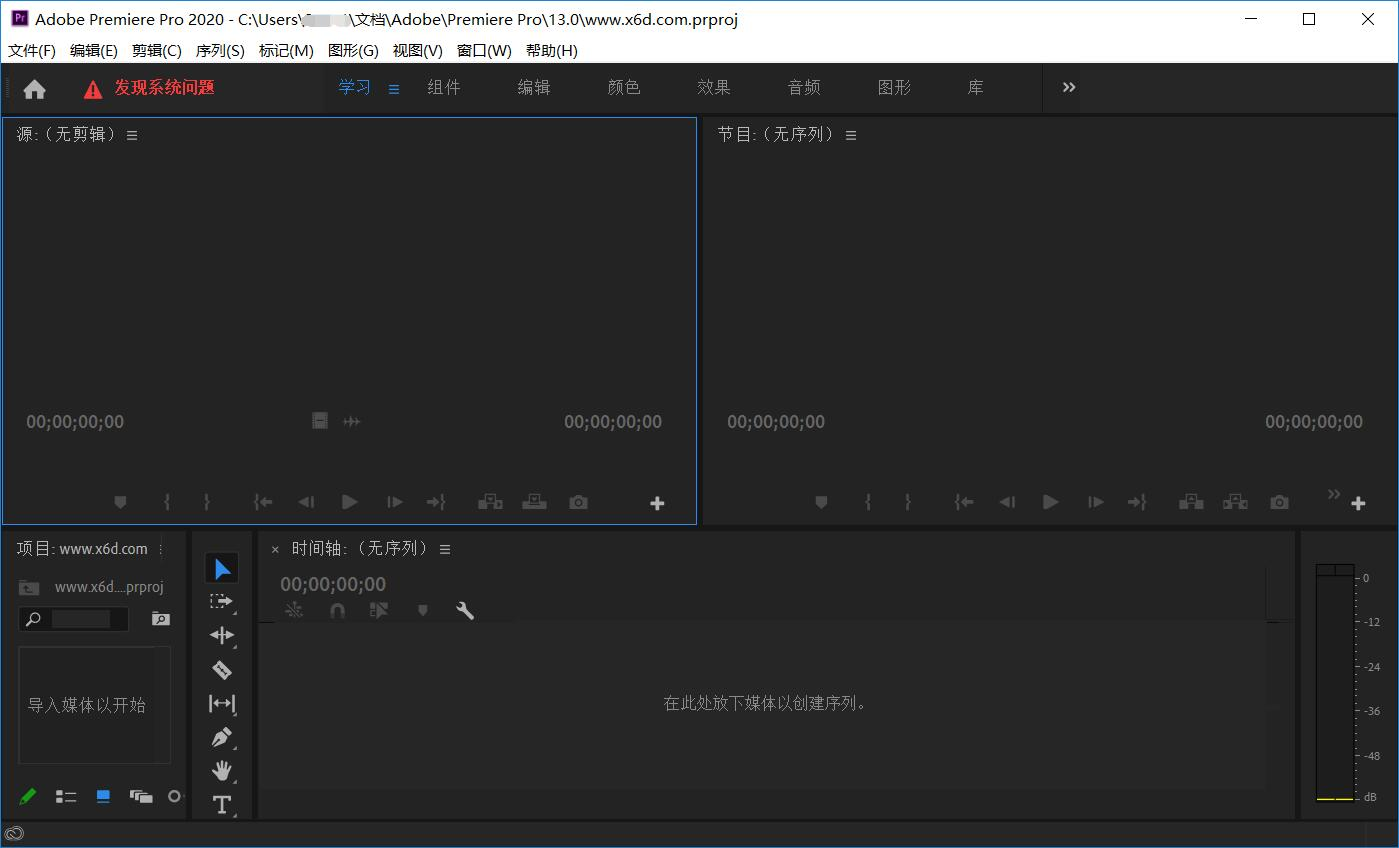Open the 学习 workspace menu icon
The image size is (1399, 848).
pyautogui.click(x=394, y=89)
